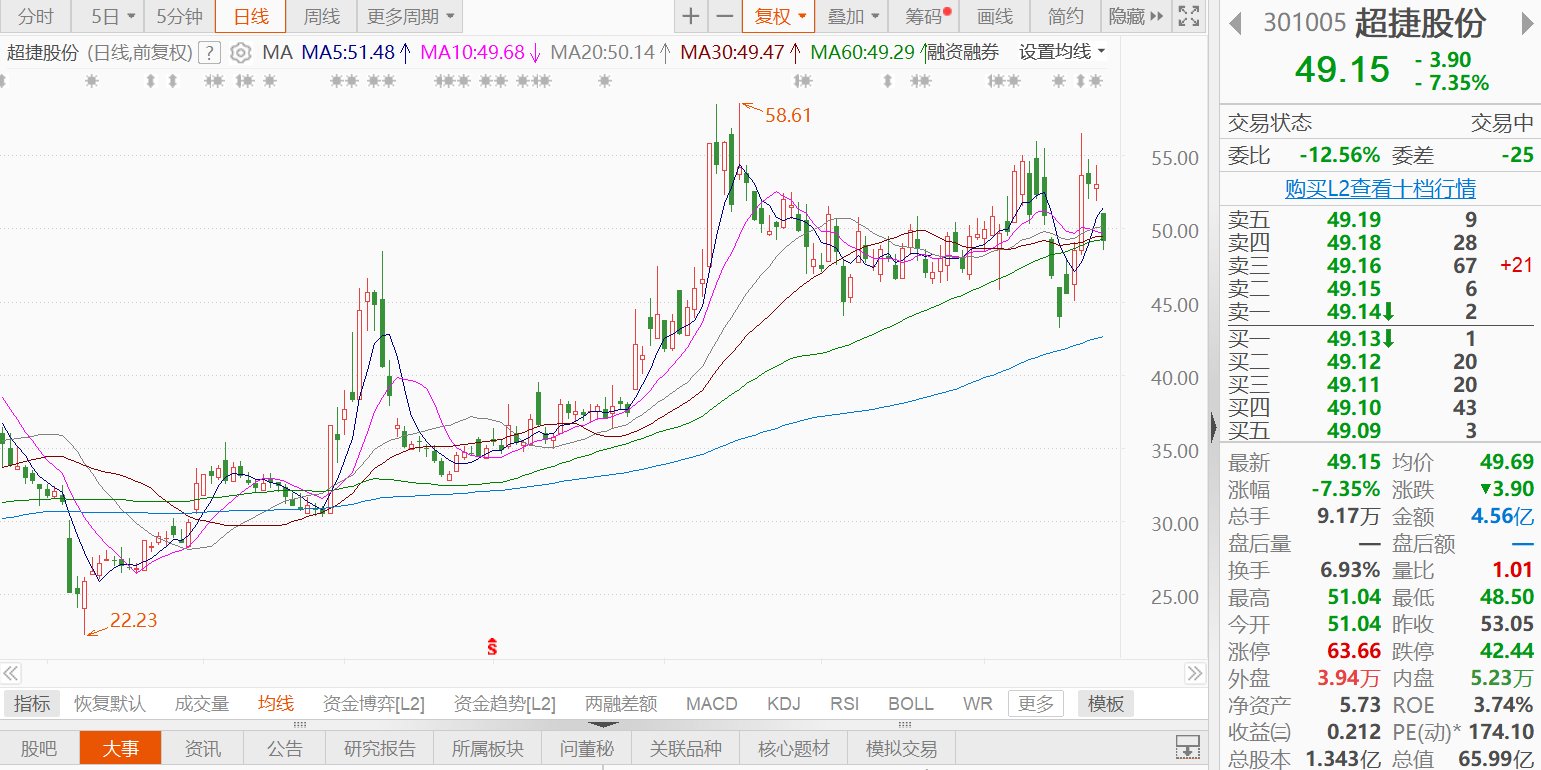The height and width of the screenshot is (770, 1541).
Task: Toggle the 成交量 volume indicator
Action: 202,704
